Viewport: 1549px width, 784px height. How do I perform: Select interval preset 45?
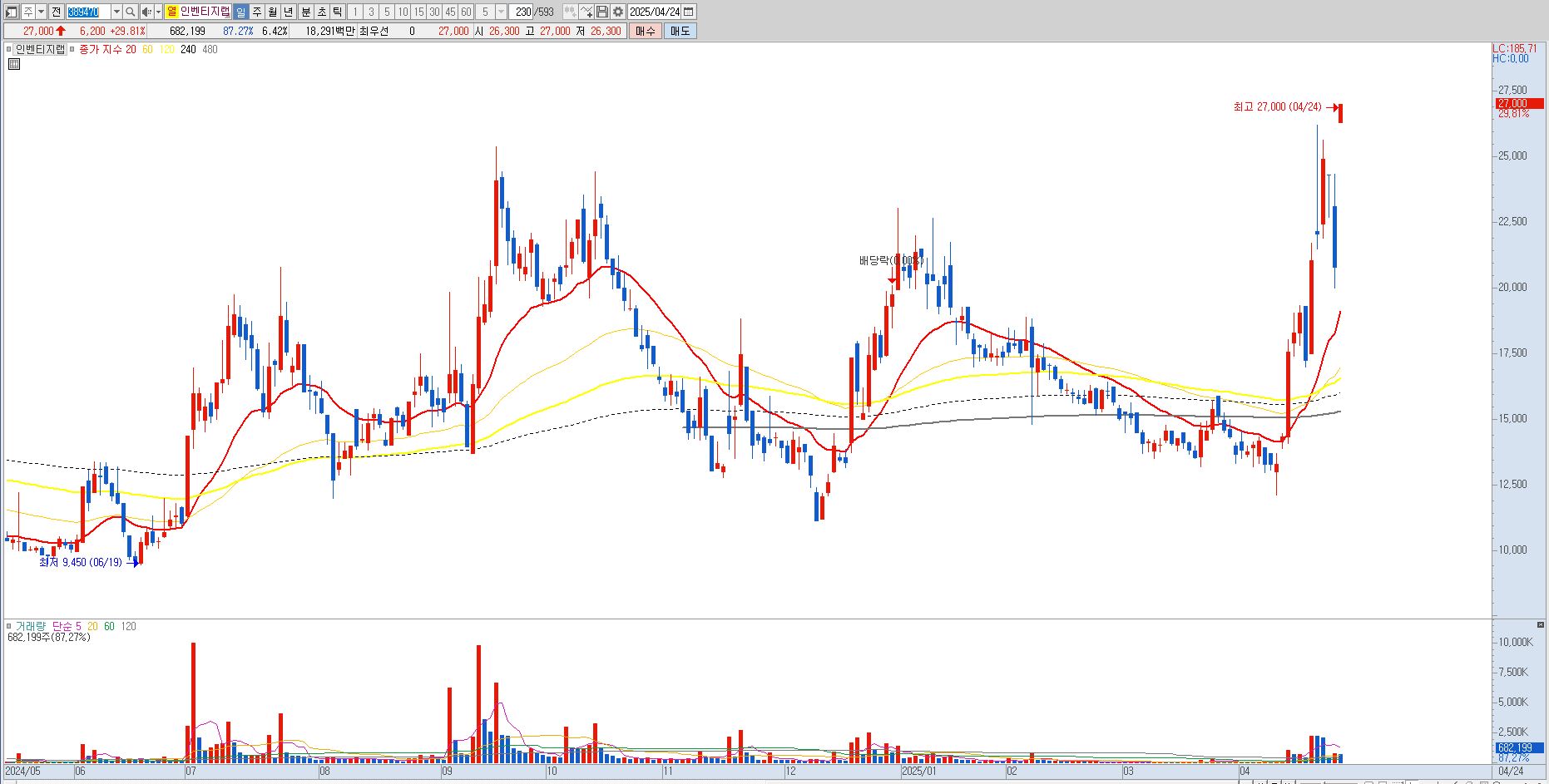pyautogui.click(x=450, y=12)
